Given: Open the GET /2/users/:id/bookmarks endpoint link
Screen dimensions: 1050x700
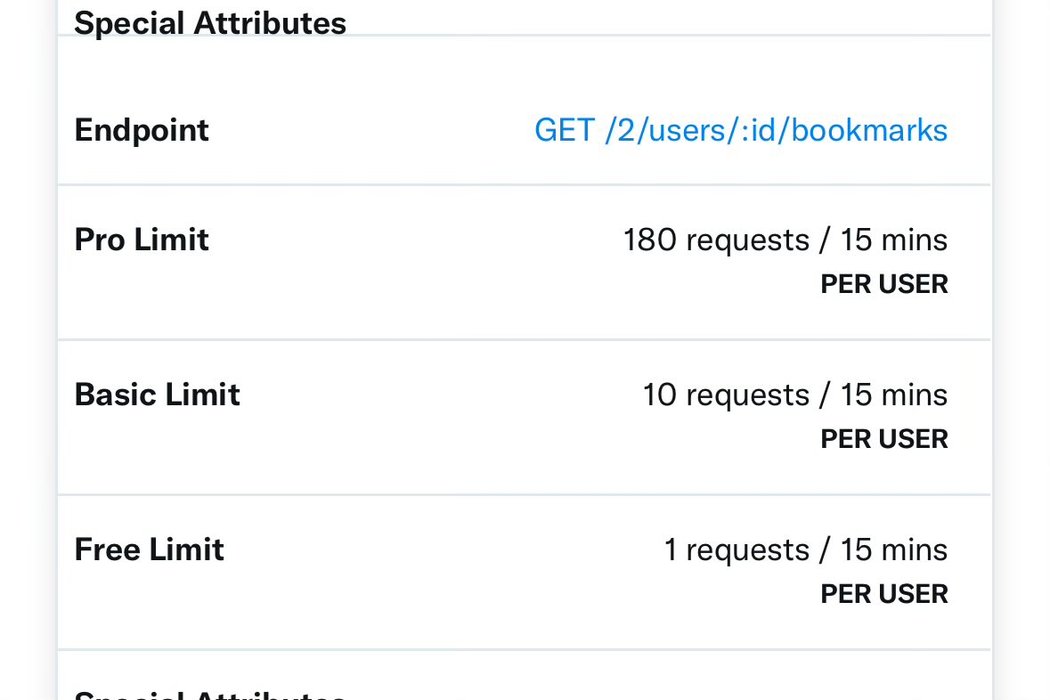Looking at the screenshot, I should click(x=741, y=130).
